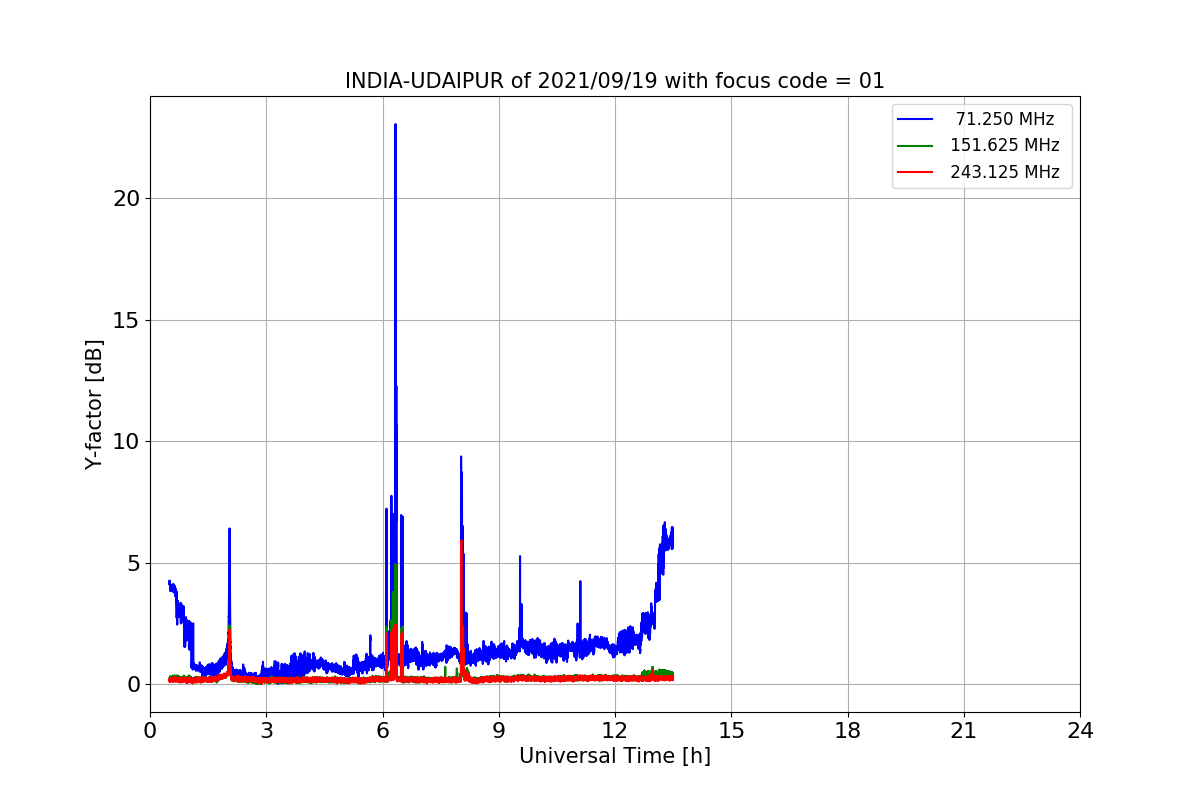
Task: Click the y-axis tick label 15
Action: tap(128, 320)
